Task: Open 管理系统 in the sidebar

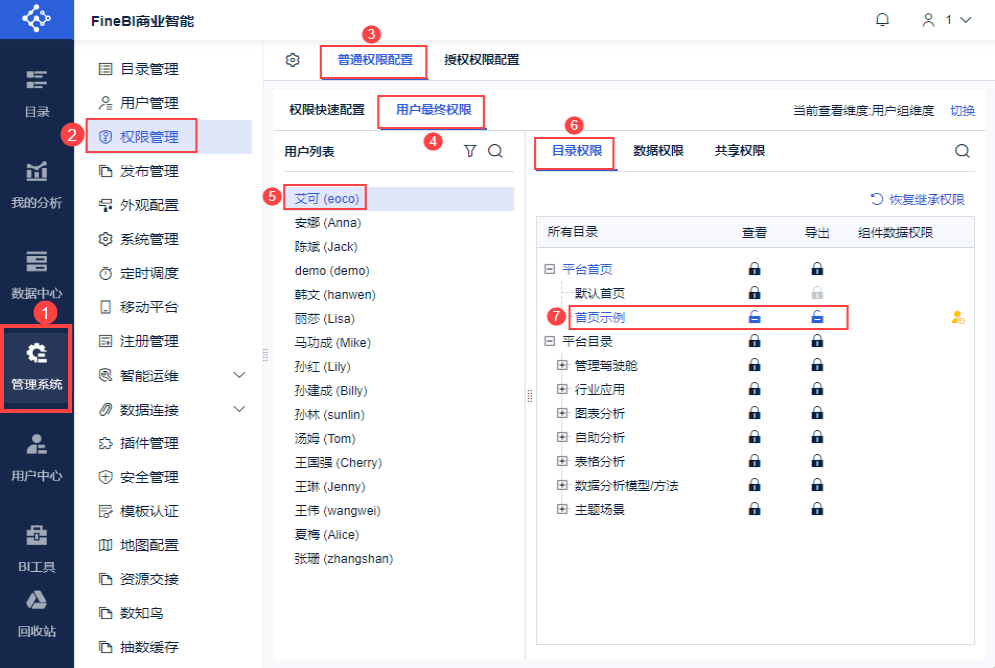Action: [37, 367]
